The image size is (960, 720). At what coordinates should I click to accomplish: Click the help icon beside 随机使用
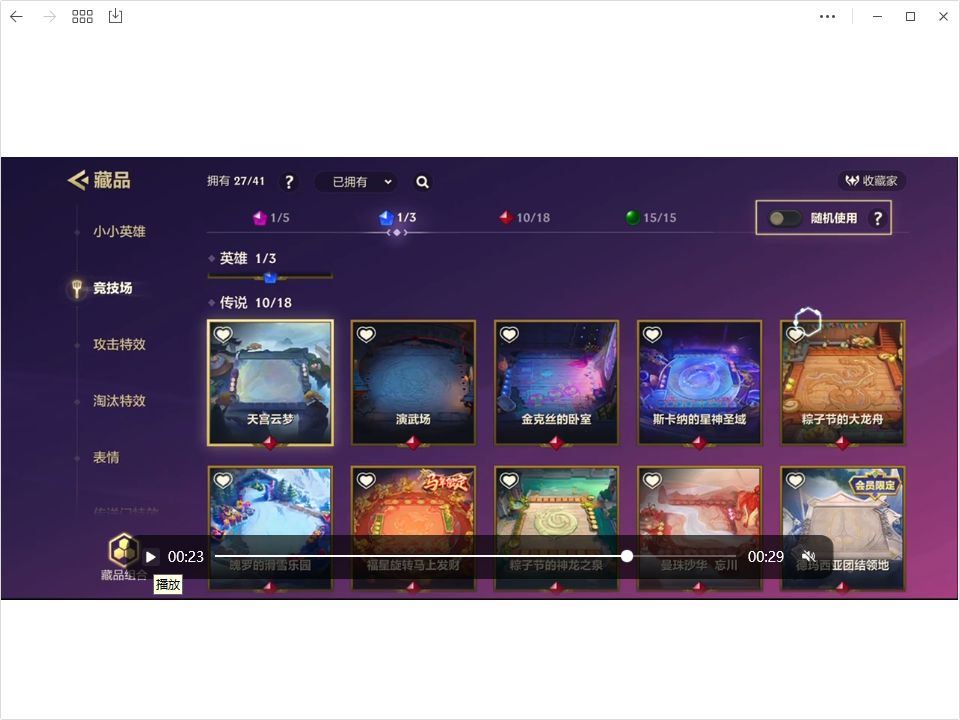pyautogui.click(x=877, y=218)
